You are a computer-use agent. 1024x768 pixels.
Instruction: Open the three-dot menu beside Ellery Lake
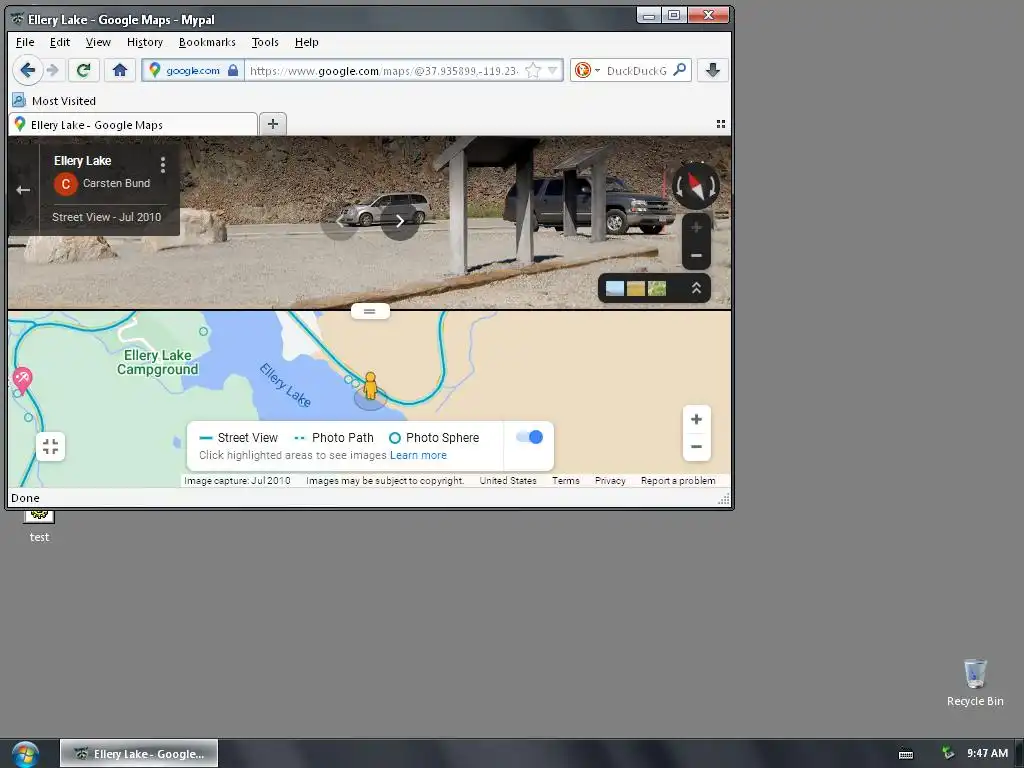click(x=163, y=164)
